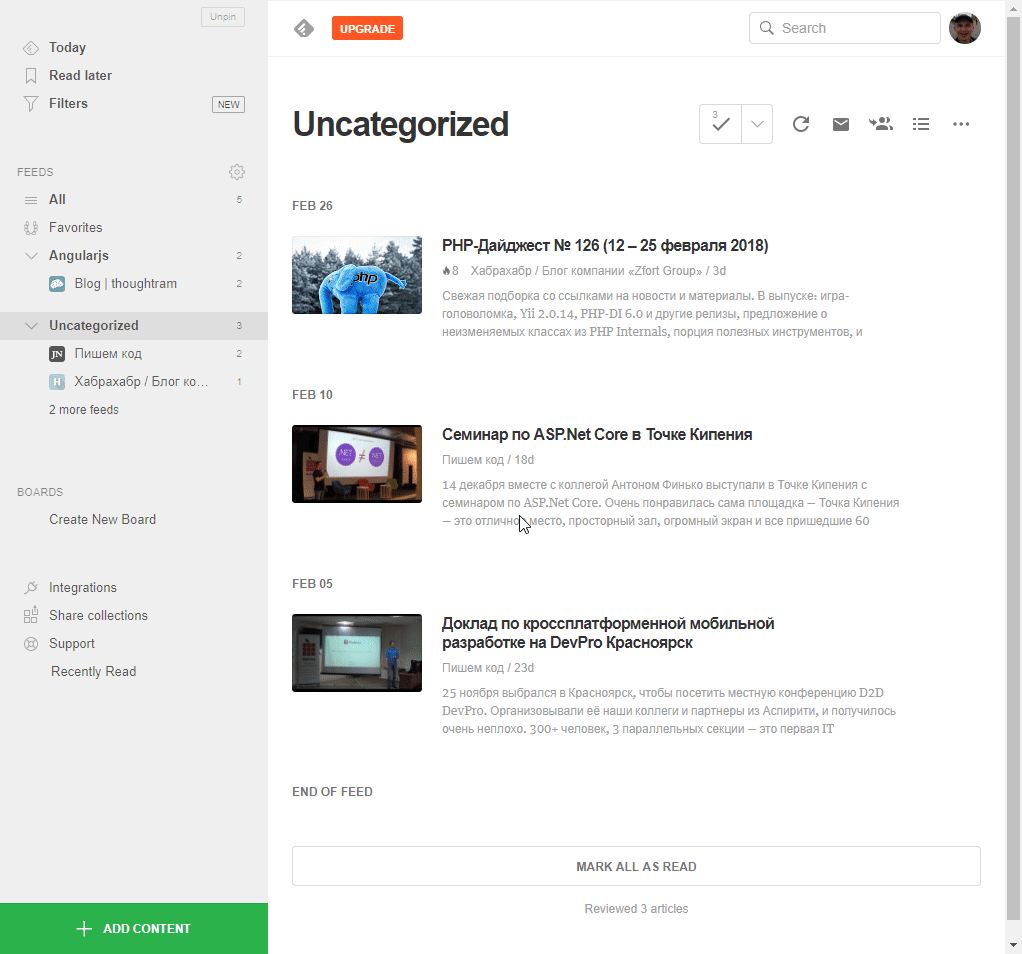This screenshot has width=1022, height=954.
Task: Click the Blog | thoughtram feed favicon
Action: click(x=57, y=284)
